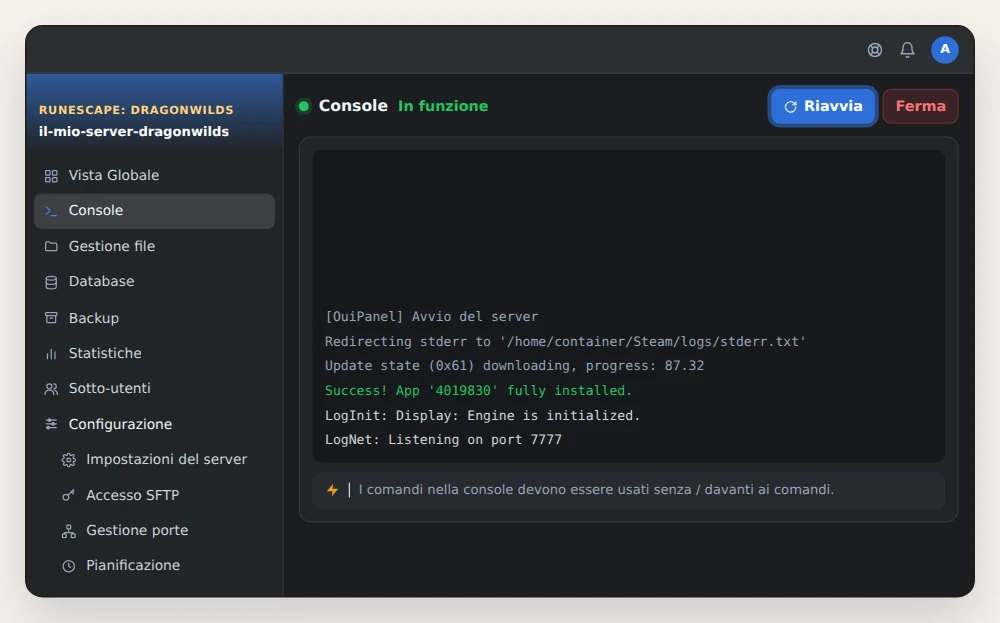1000x623 pixels.
Task: Collapse the Configurazione section
Action: point(154,424)
